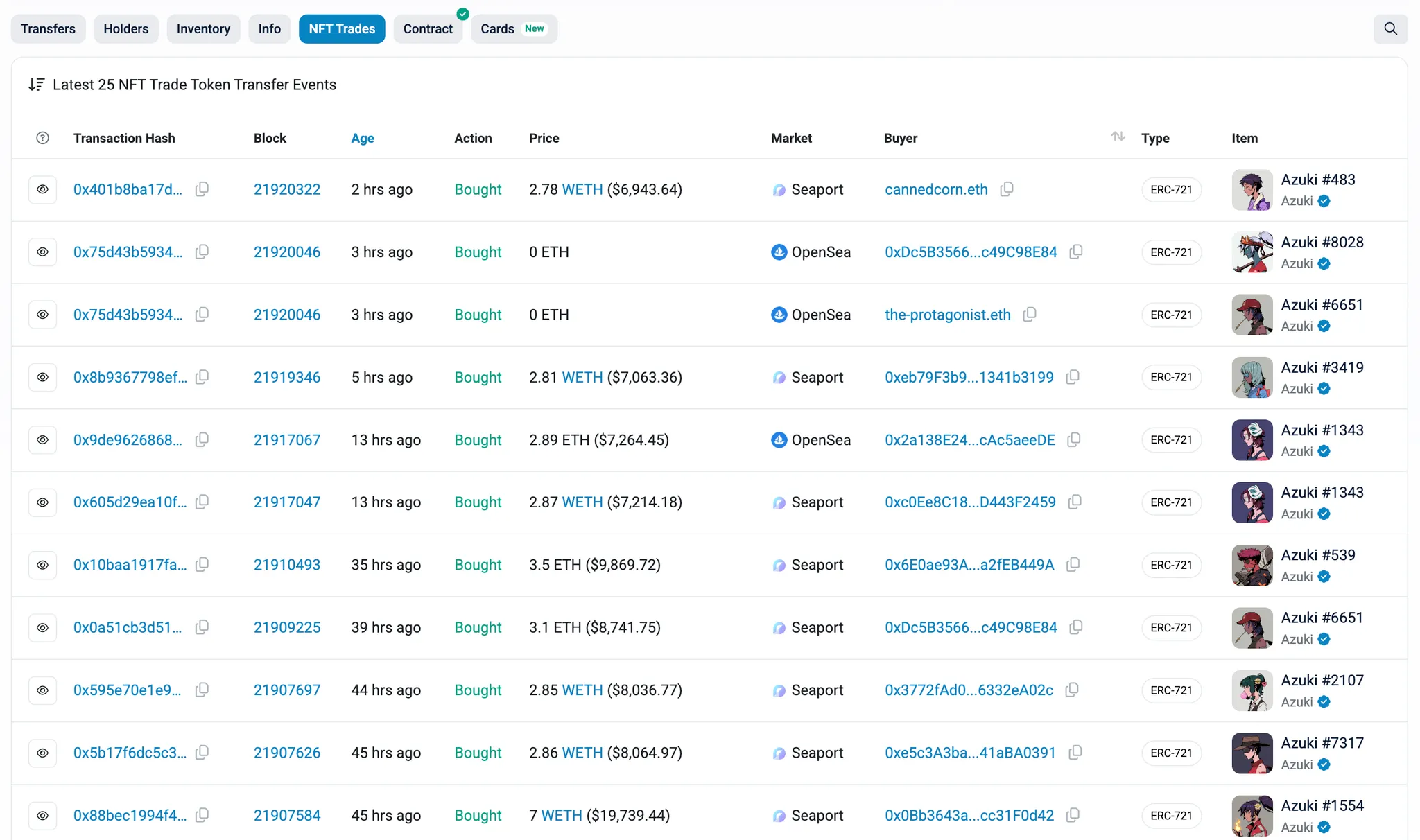1420x840 pixels.
Task: Copy buyer address 0x3772fAd0...6332eA02c
Action: tap(1072, 690)
